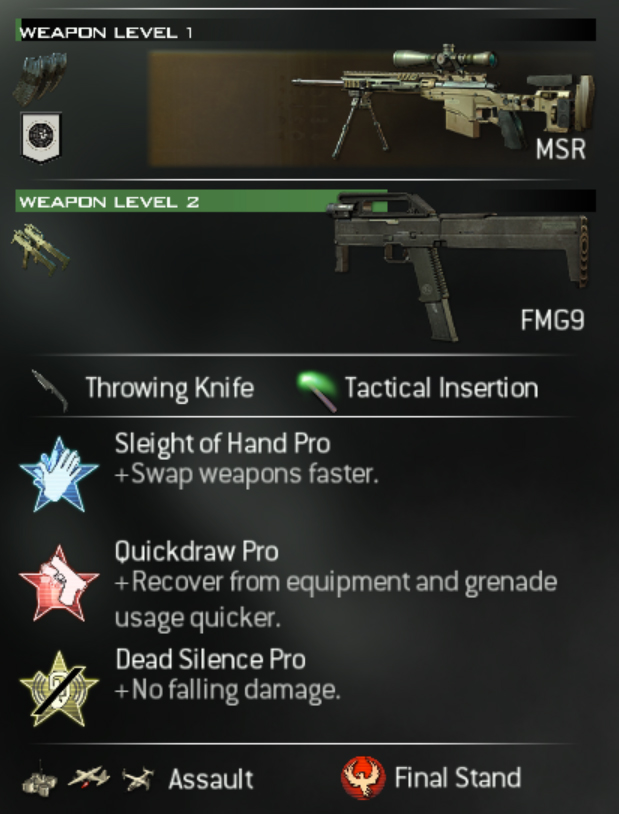The width and height of the screenshot is (619, 814).
Task: Select the Tactical Insertion label
Action: point(441,388)
